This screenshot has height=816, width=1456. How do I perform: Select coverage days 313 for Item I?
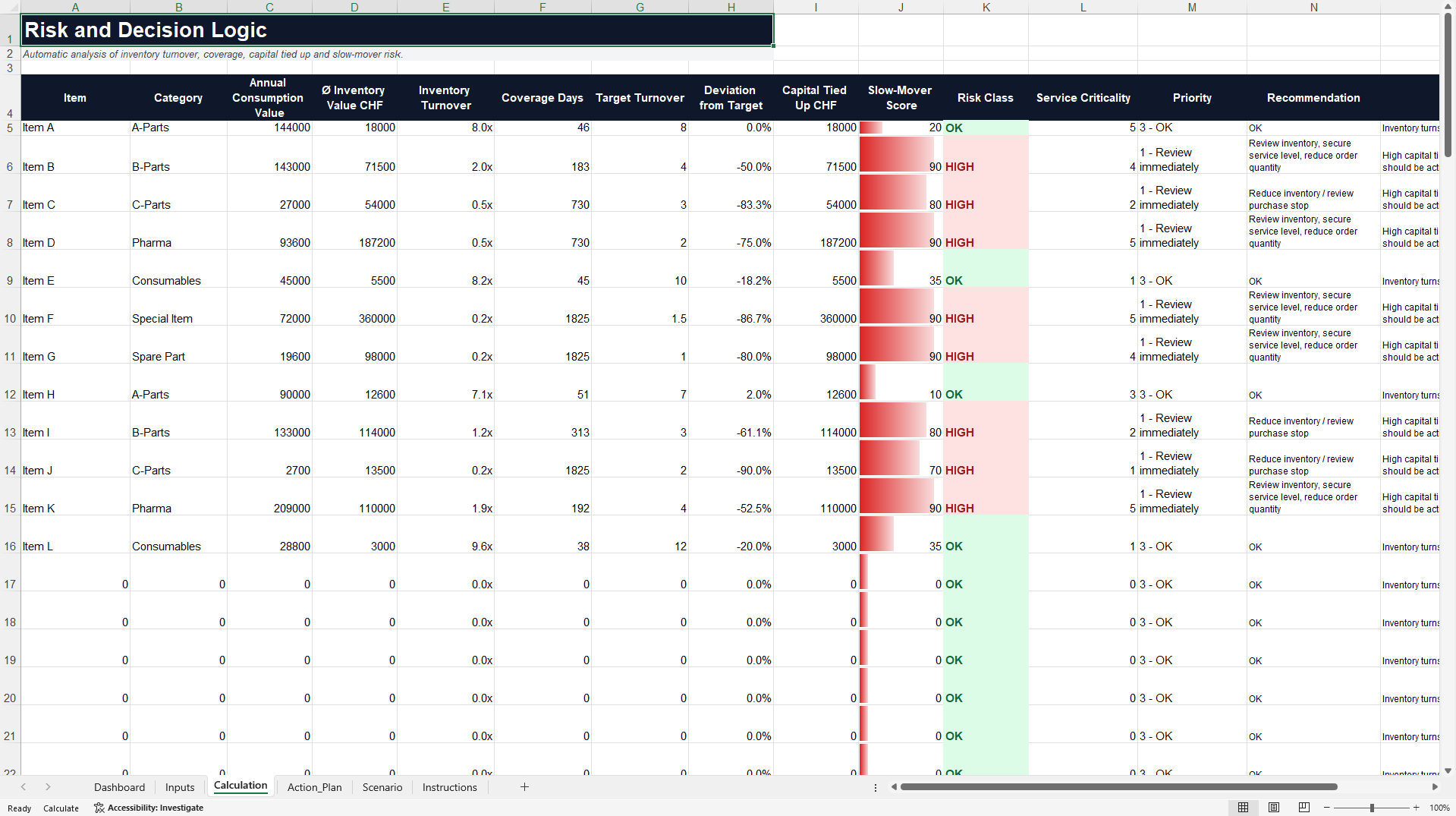(542, 421)
